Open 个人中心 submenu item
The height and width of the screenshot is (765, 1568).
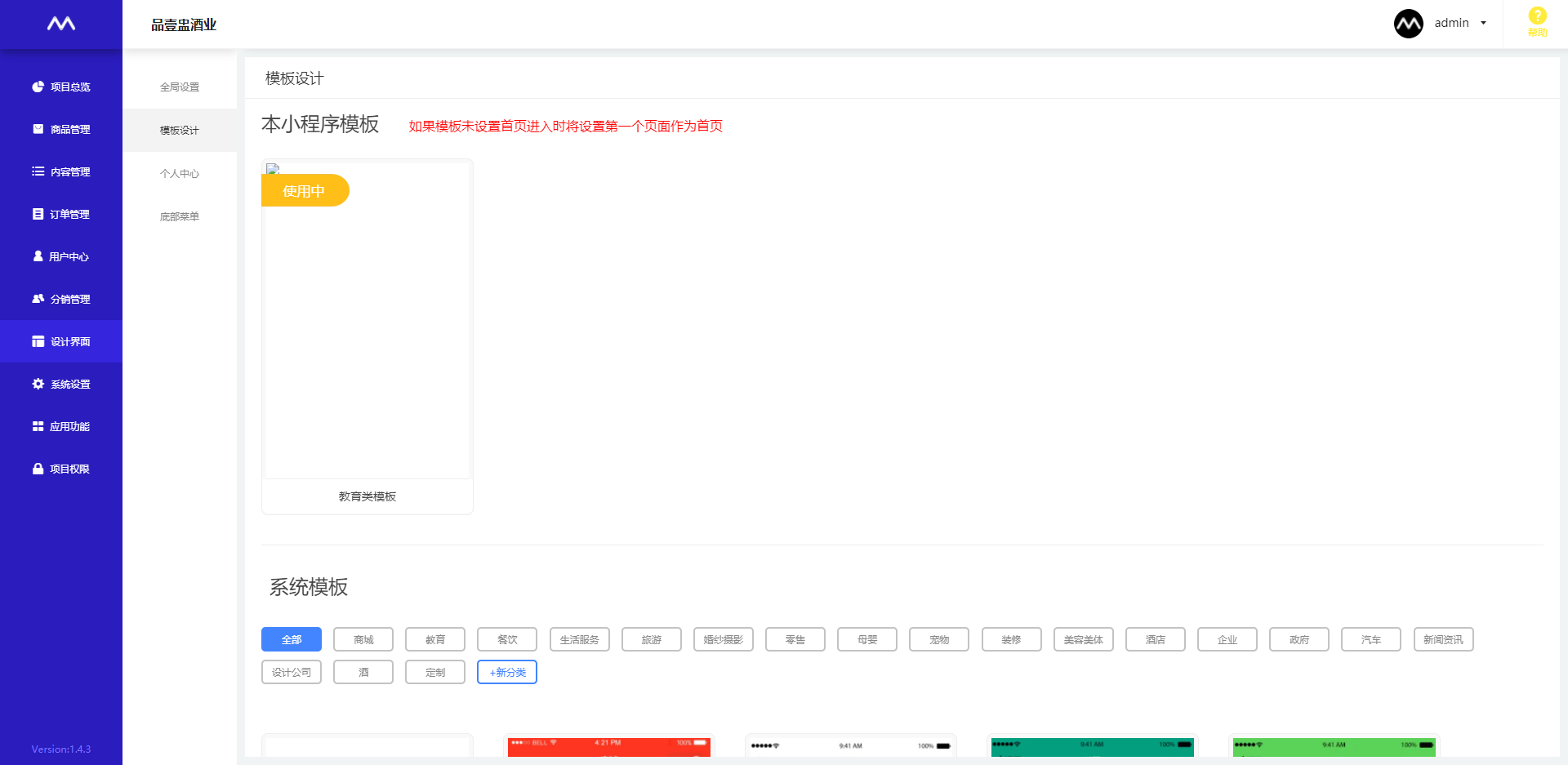click(180, 174)
